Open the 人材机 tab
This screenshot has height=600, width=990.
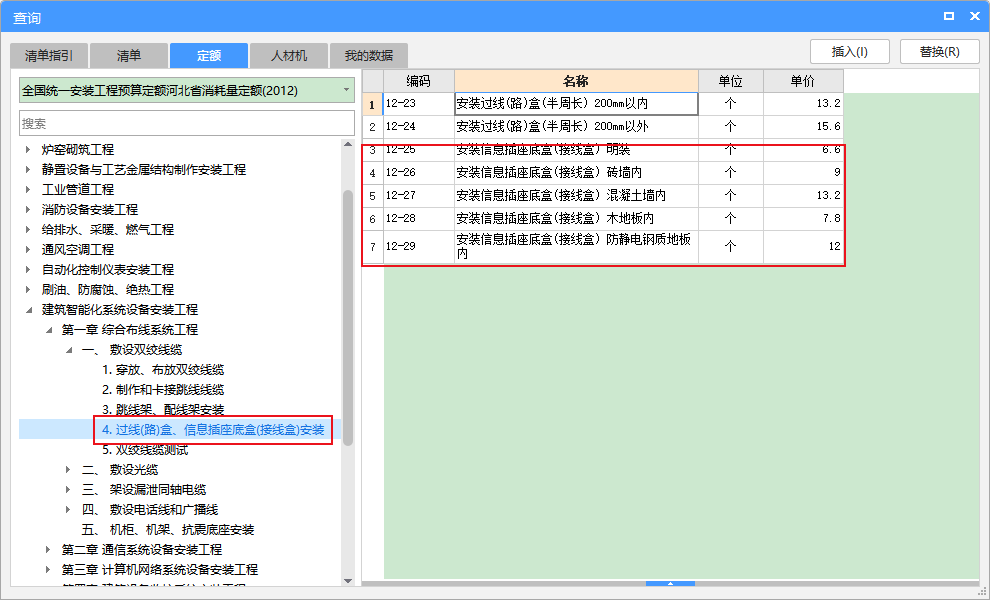pyautogui.click(x=289, y=56)
